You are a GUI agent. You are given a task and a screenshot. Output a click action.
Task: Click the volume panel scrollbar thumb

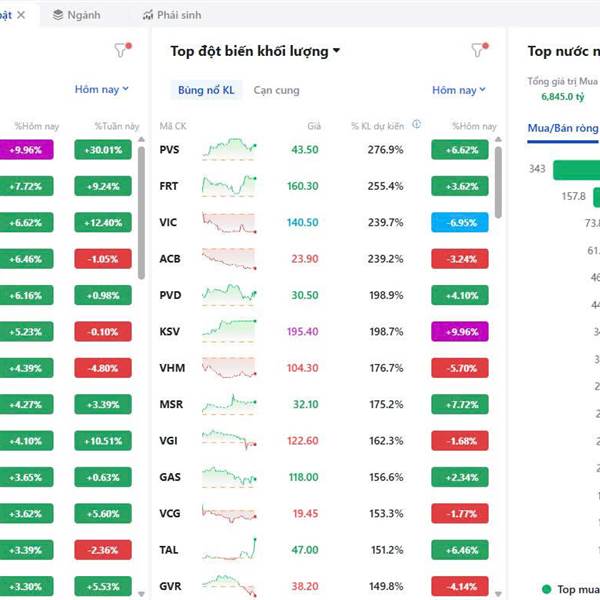click(498, 183)
